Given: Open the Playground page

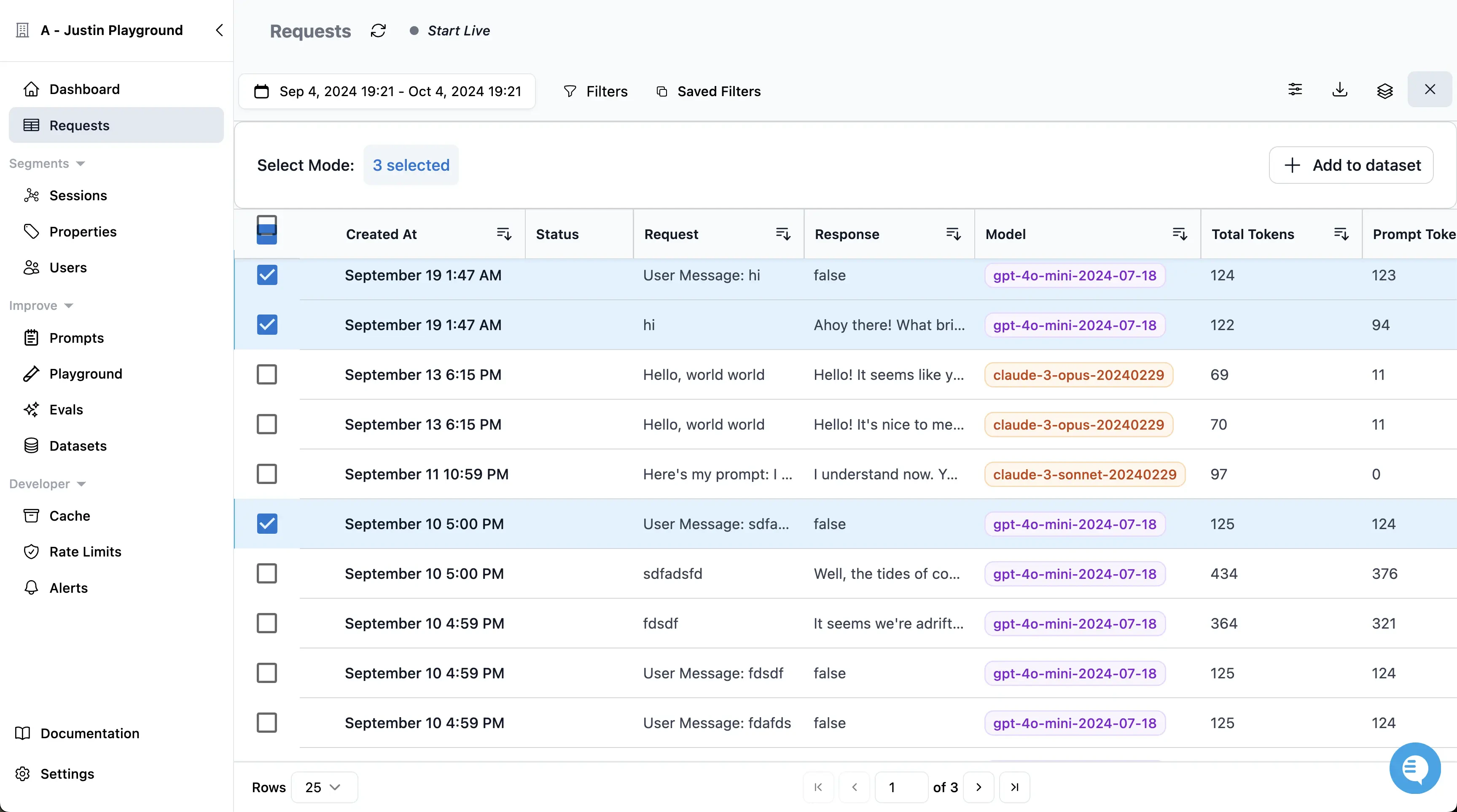Looking at the screenshot, I should point(86,373).
